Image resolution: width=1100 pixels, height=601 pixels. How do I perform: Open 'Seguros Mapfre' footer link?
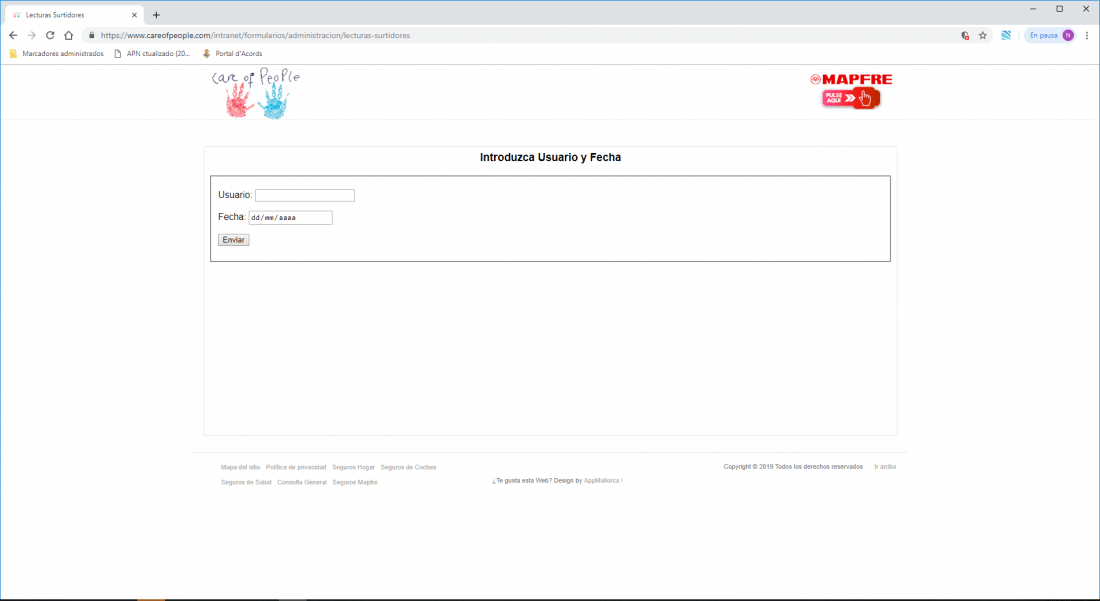point(355,482)
